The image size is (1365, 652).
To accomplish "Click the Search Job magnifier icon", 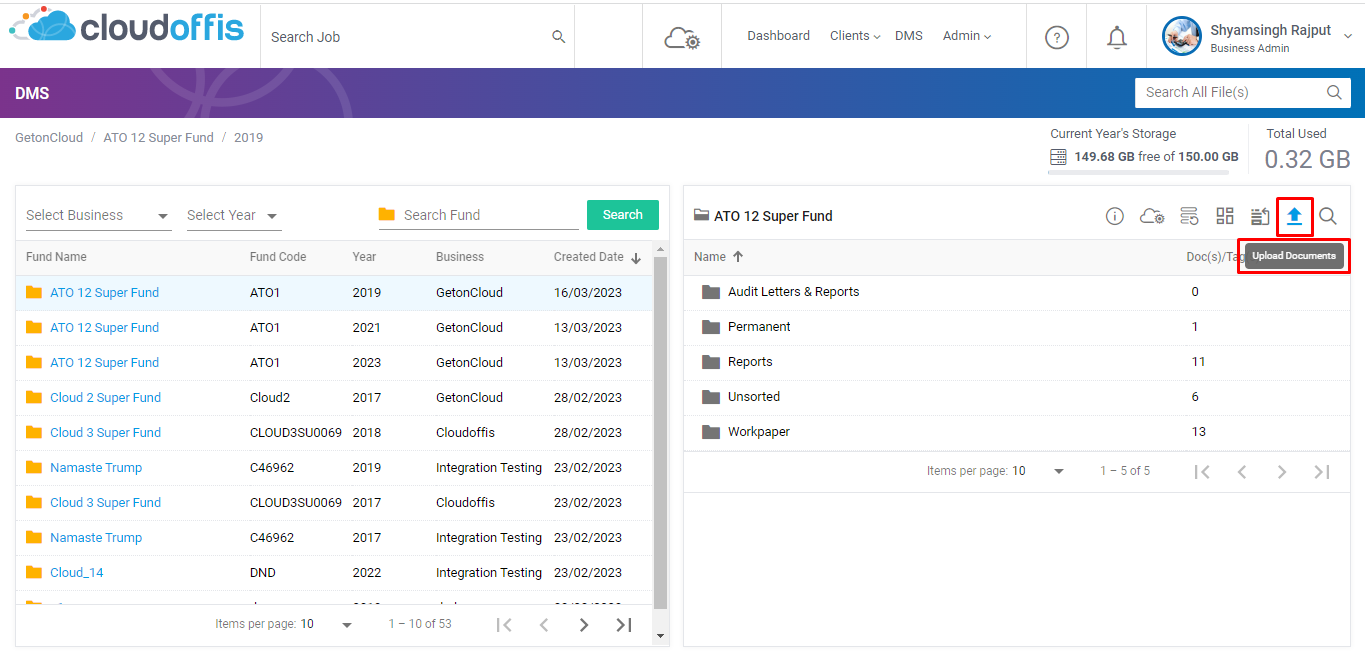I will click(559, 37).
